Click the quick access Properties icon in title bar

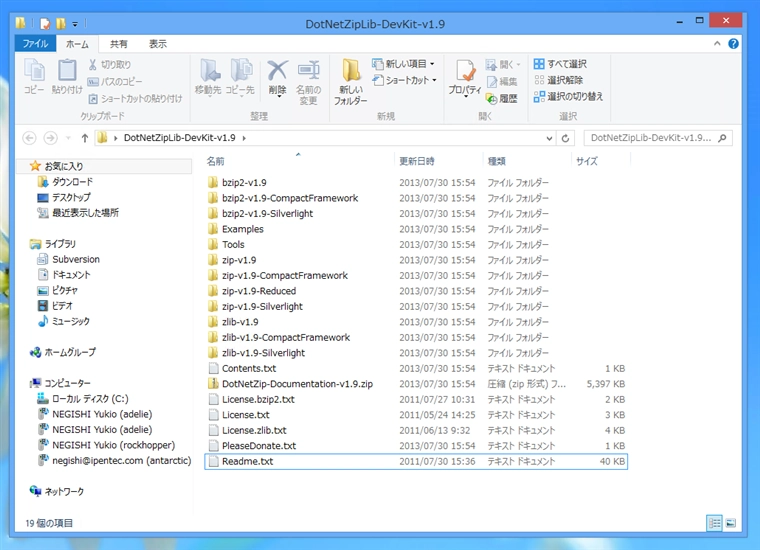pyautogui.click(x=45, y=23)
